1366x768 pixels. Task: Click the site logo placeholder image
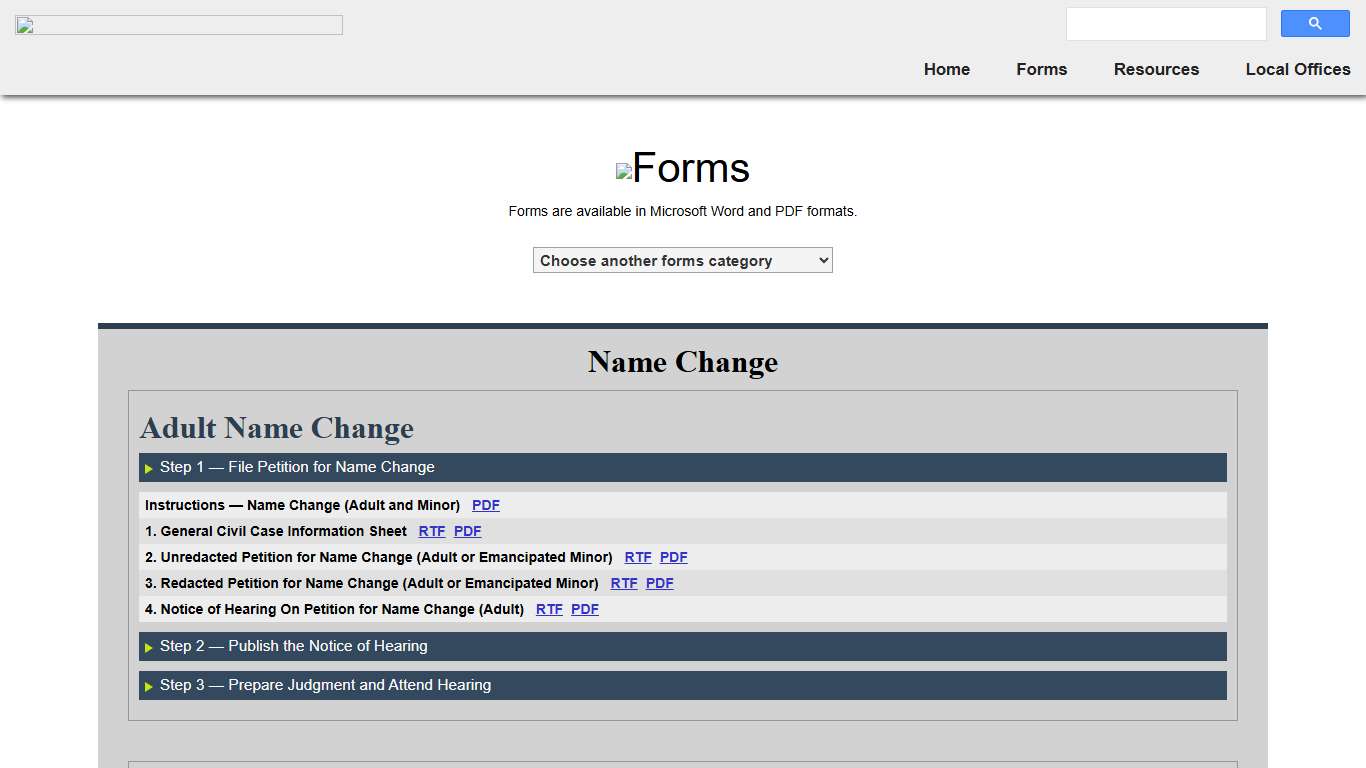(178, 24)
